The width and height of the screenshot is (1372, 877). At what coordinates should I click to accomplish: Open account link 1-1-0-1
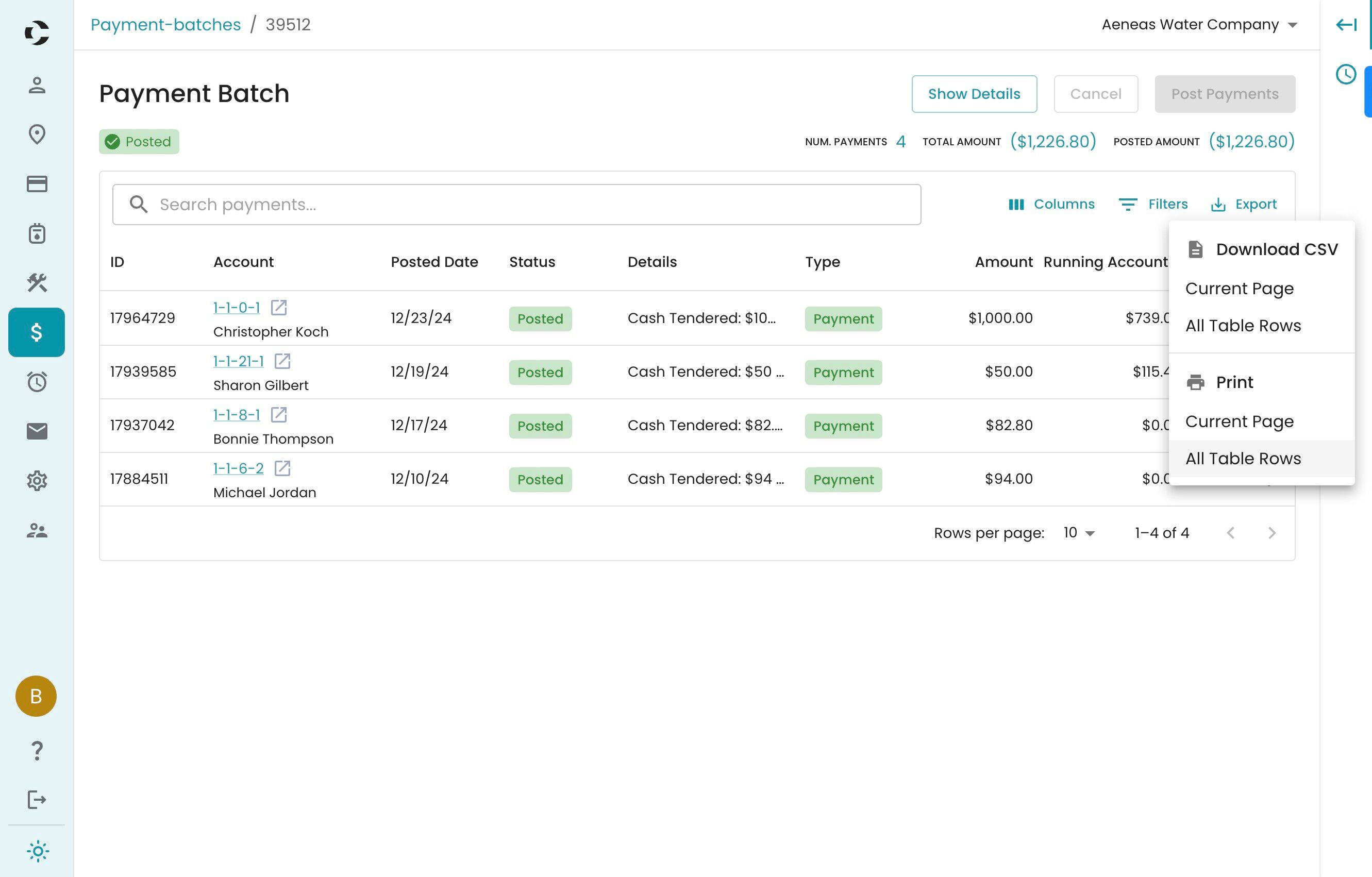(x=237, y=308)
